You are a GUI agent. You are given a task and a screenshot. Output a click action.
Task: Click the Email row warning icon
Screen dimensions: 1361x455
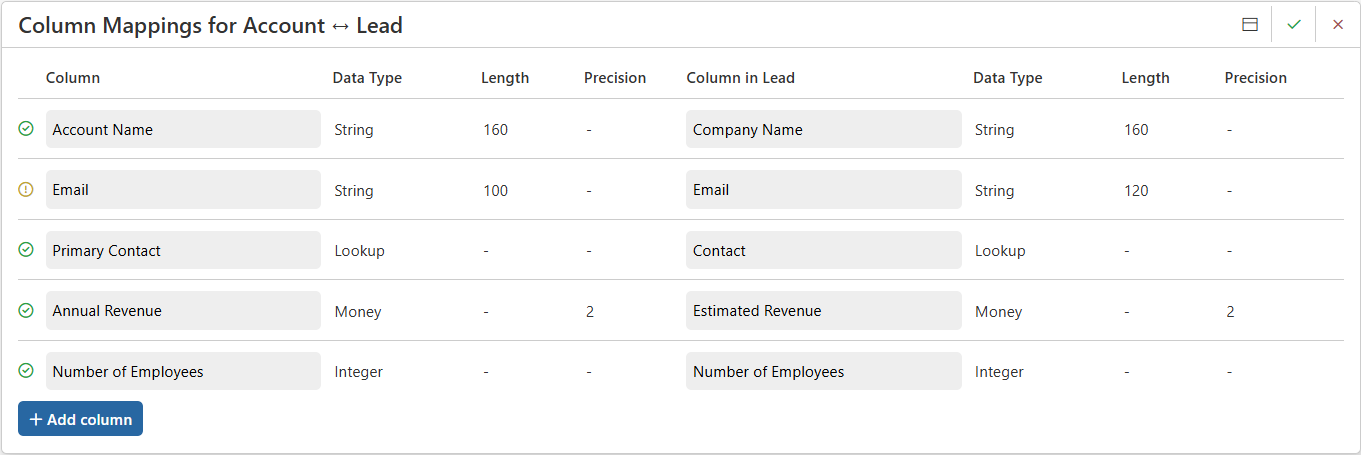26,190
